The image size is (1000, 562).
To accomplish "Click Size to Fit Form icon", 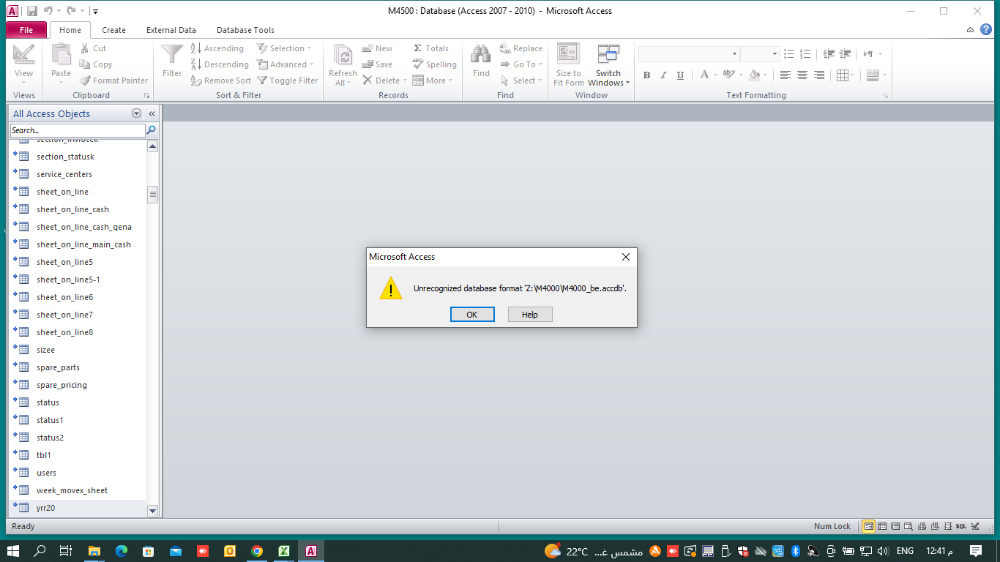I will [568, 55].
